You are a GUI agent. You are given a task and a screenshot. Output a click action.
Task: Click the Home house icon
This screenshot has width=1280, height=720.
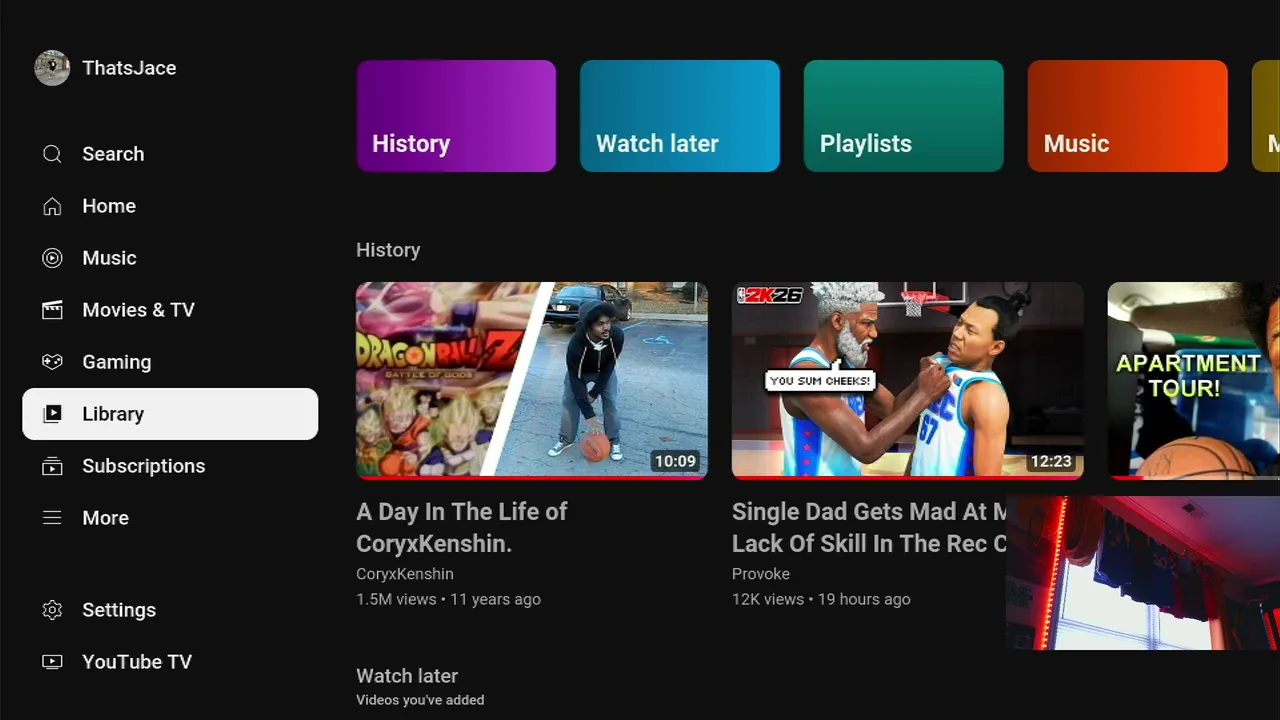pos(52,206)
